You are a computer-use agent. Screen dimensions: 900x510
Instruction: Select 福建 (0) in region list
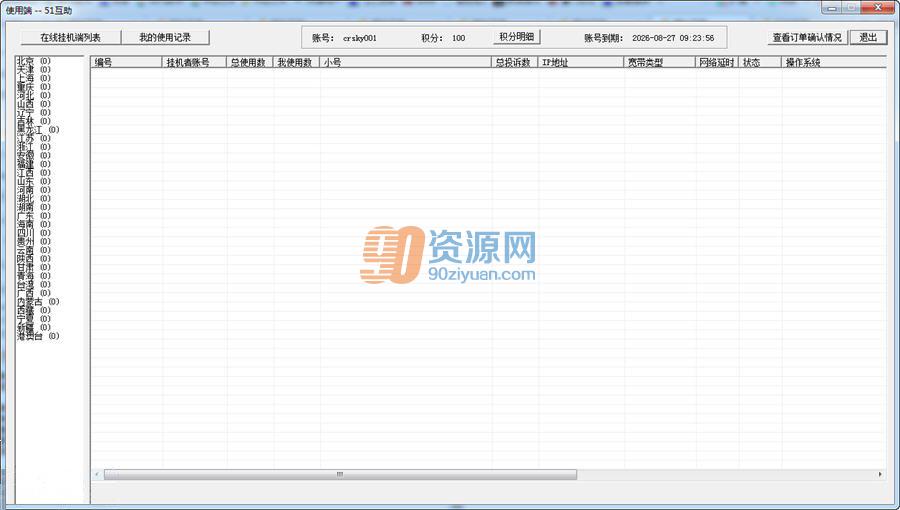coord(33,164)
